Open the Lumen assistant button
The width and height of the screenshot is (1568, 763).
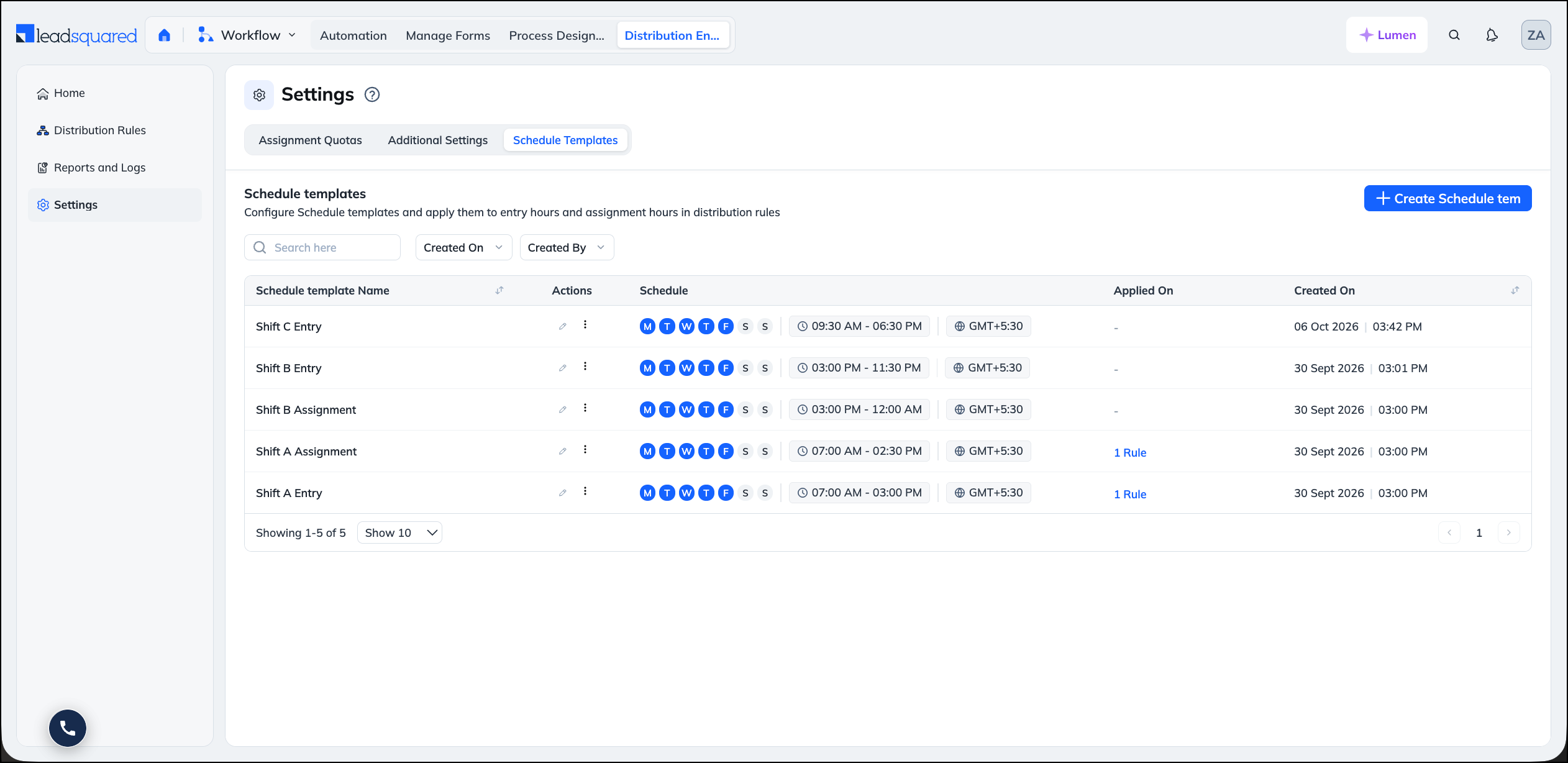click(1387, 35)
